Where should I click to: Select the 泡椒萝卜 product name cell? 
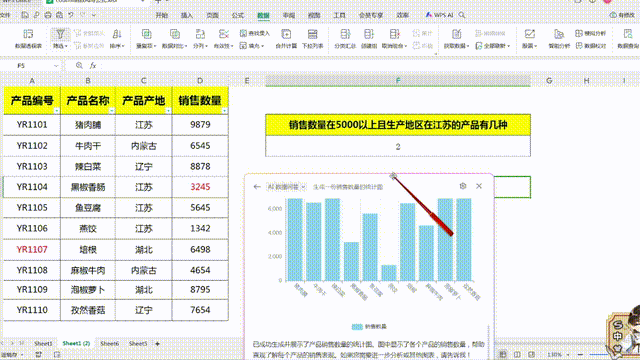(88, 290)
